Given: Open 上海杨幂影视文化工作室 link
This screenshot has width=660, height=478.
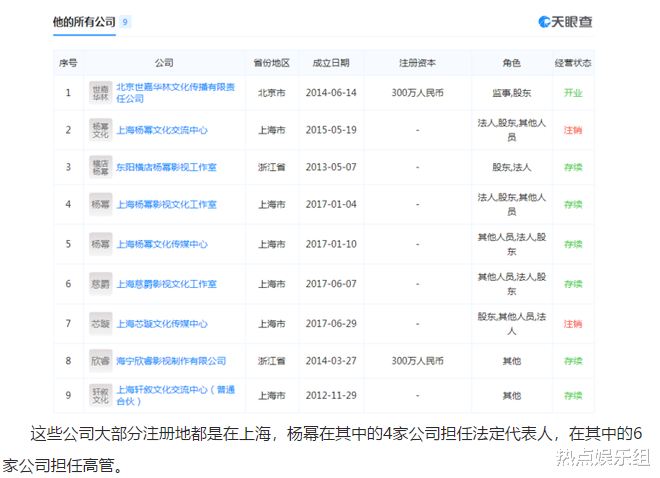Looking at the screenshot, I should point(167,204).
